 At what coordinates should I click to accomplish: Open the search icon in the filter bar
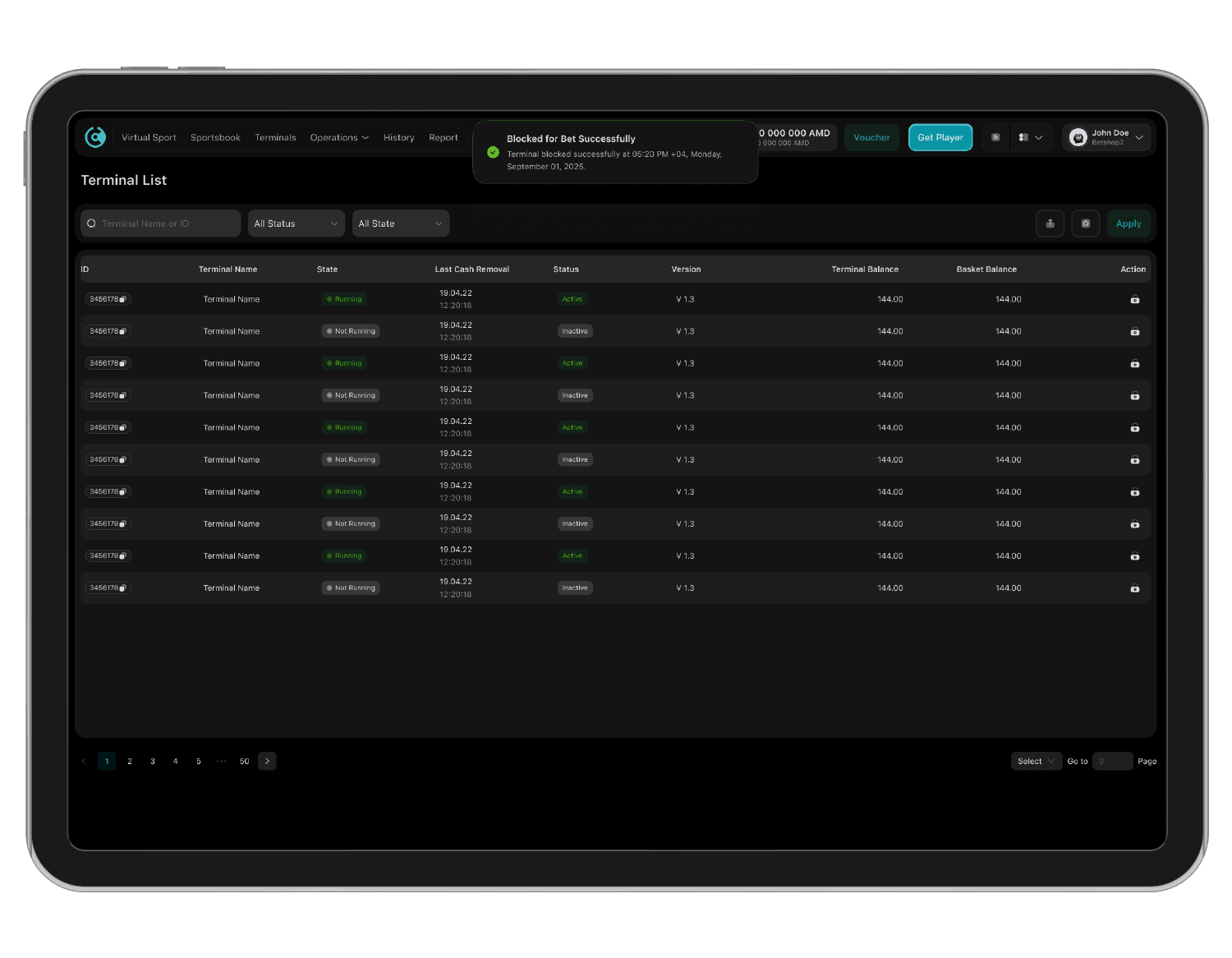click(91, 223)
